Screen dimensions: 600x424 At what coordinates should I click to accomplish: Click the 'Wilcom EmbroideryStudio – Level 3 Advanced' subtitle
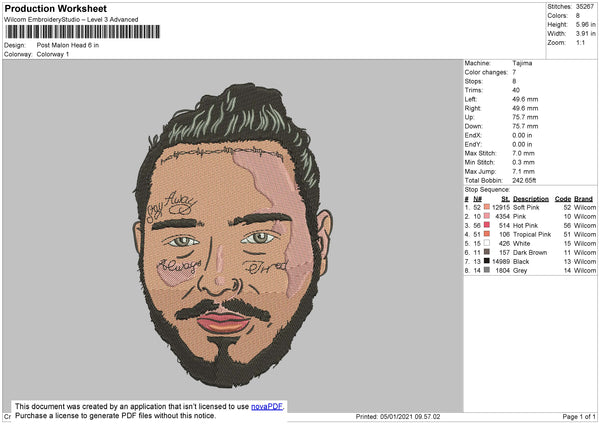point(71,20)
